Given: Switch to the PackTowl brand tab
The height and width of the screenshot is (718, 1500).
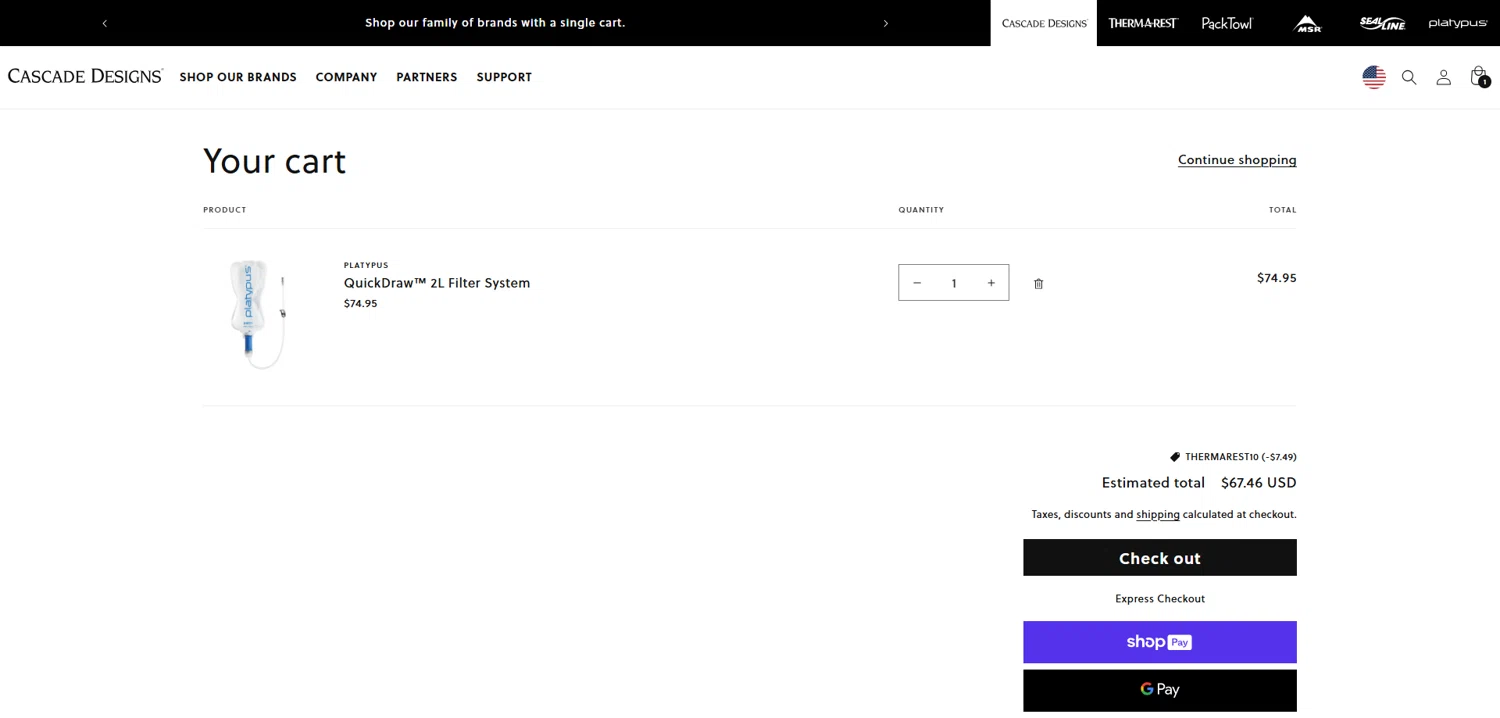Looking at the screenshot, I should 1227,23.
